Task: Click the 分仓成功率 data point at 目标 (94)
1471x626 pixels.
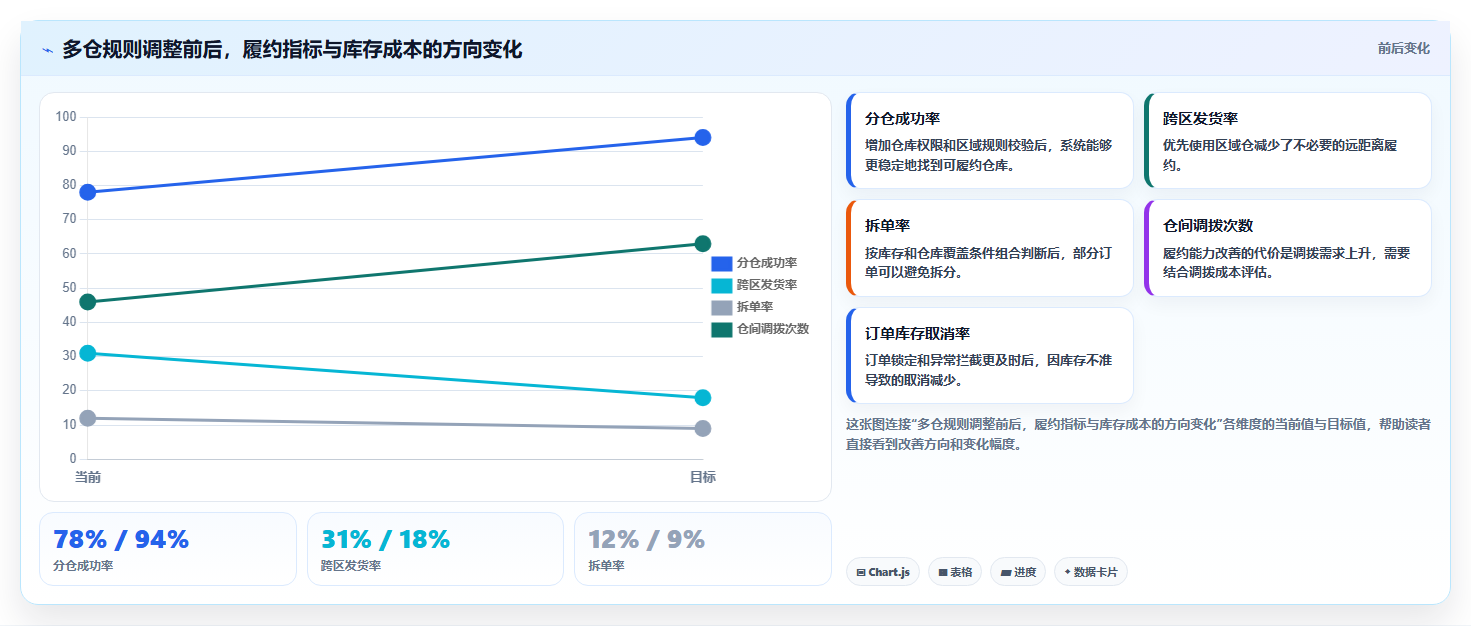Action: (x=702, y=137)
